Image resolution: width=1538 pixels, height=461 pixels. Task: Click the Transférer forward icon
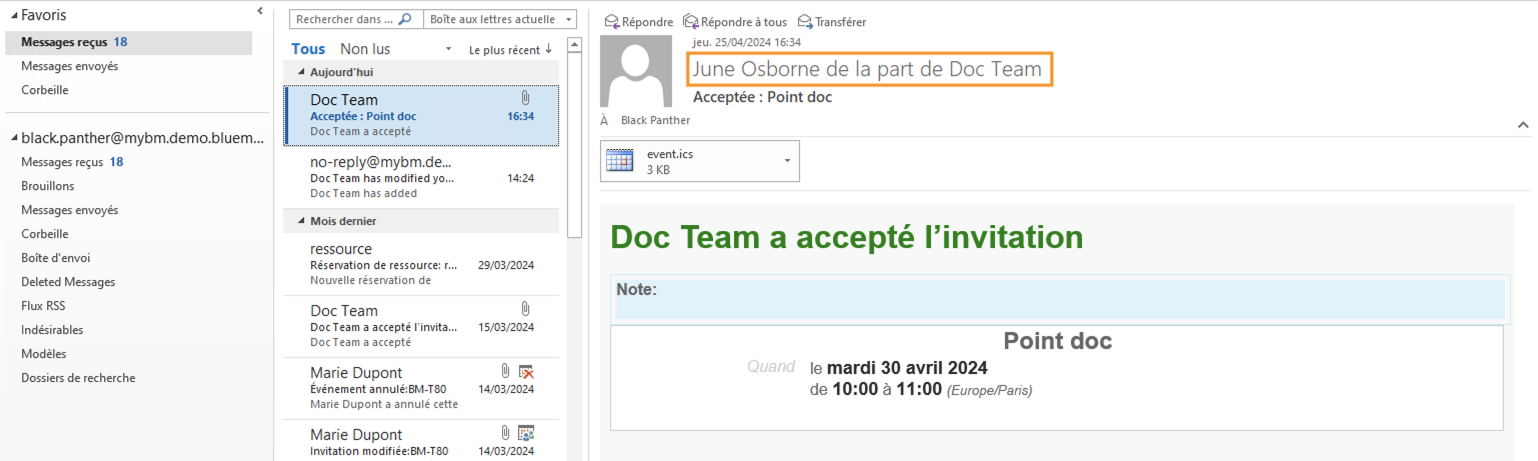tap(805, 21)
